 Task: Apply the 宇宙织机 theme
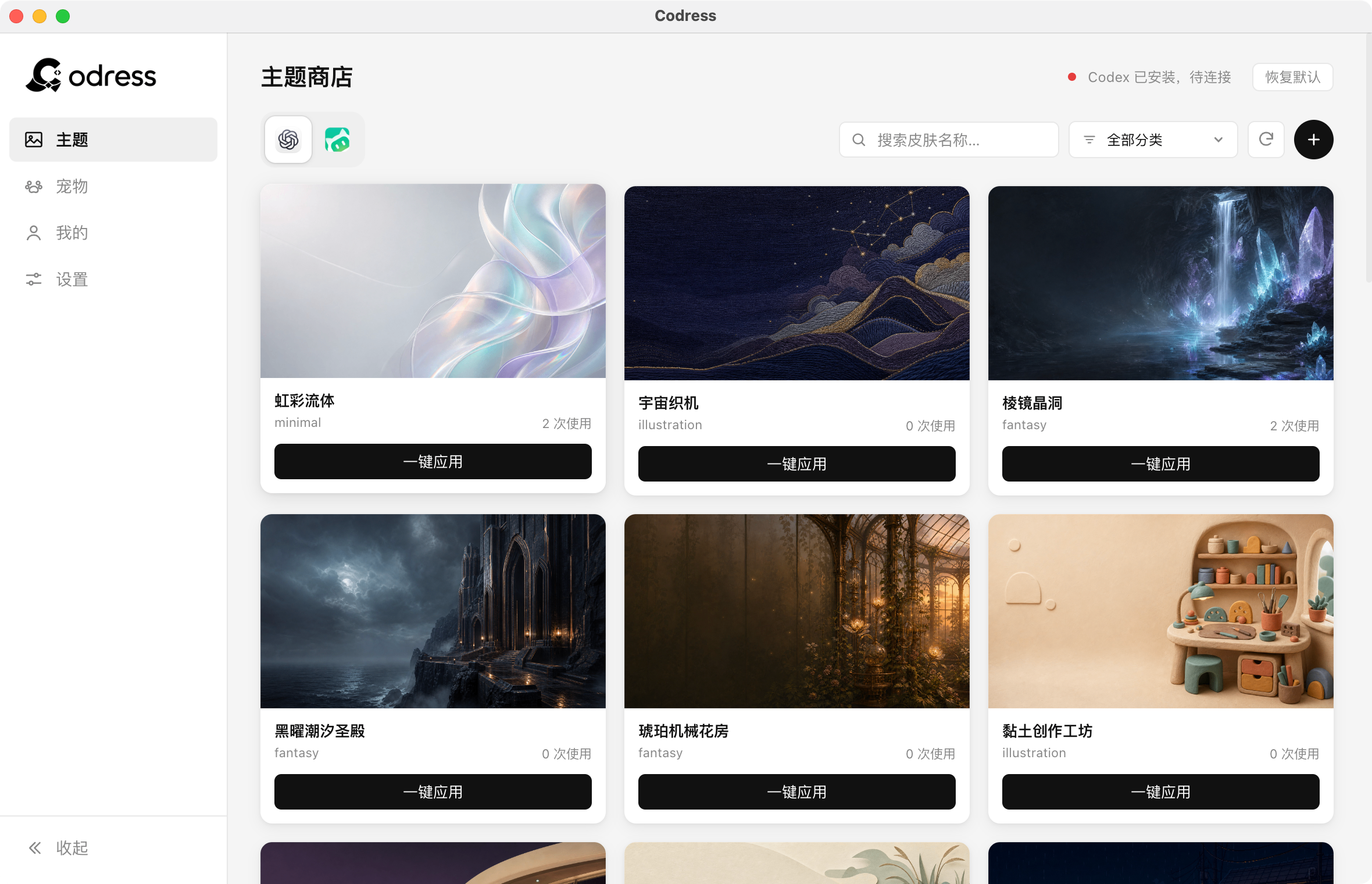click(x=797, y=464)
